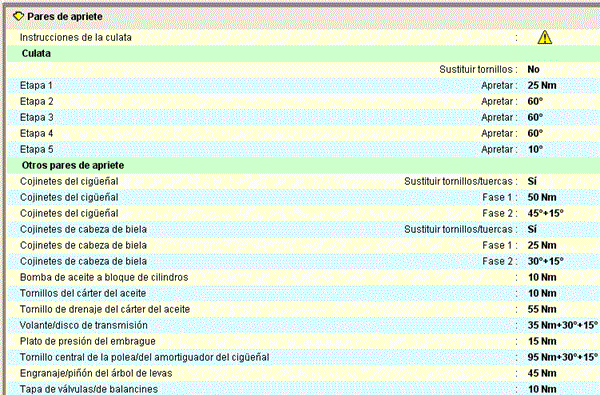Select the Otros pares de apriete header
This screenshot has height=395, width=600.
click(x=303, y=165)
